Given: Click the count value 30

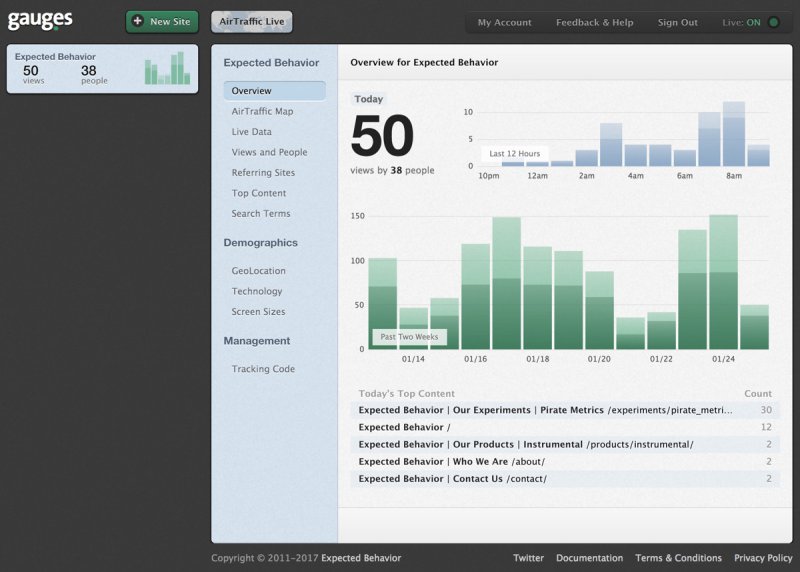Looking at the screenshot, I should [766, 410].
